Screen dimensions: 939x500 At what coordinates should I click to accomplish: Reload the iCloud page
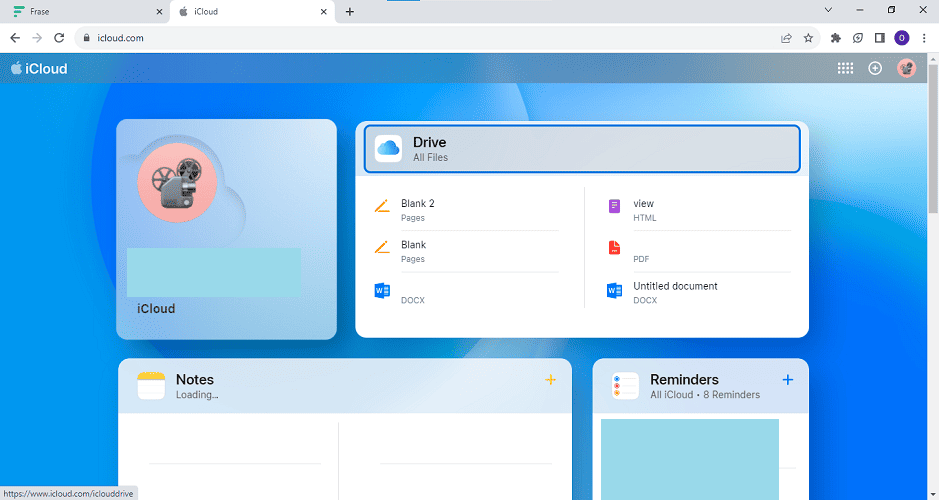[59, 38]
